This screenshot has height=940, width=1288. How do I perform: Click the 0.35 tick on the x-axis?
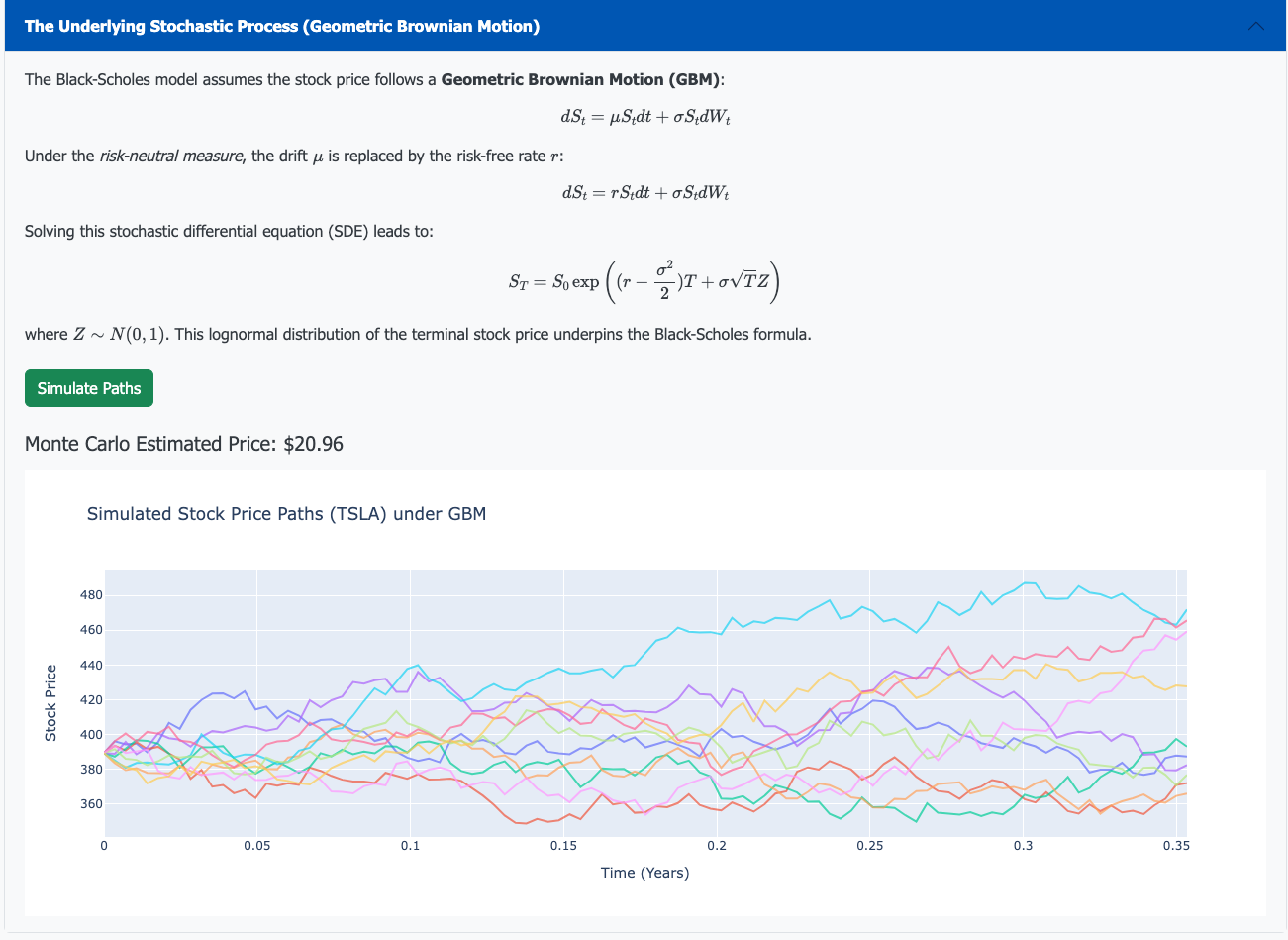pos(1176,846)
